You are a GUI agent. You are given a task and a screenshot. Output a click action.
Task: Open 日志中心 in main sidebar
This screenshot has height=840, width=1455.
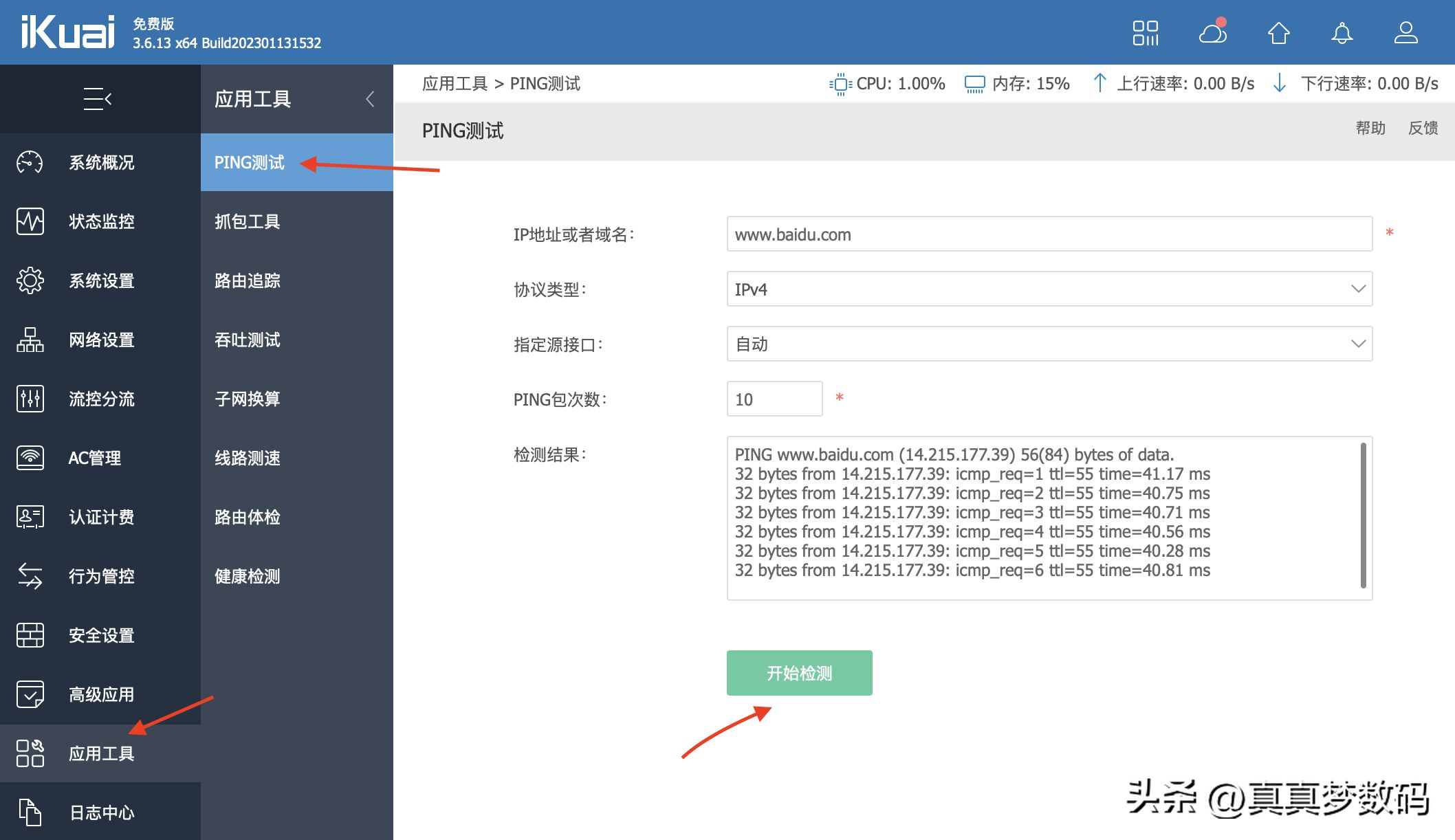click(x=100, y=813)
